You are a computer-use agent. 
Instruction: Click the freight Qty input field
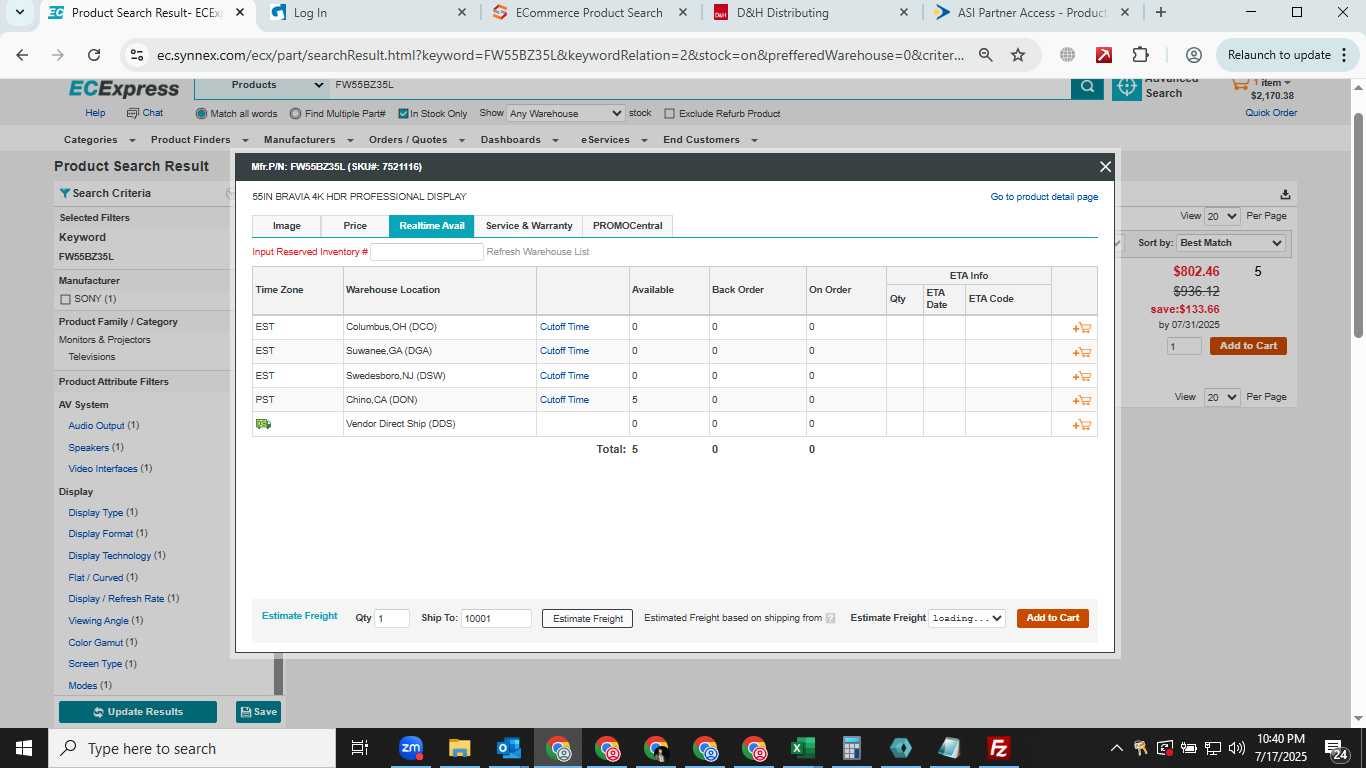[392, 618]
